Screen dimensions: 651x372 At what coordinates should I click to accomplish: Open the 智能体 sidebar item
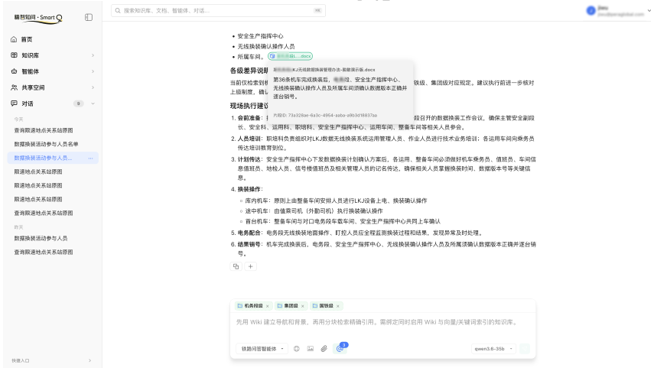(52, 71)
